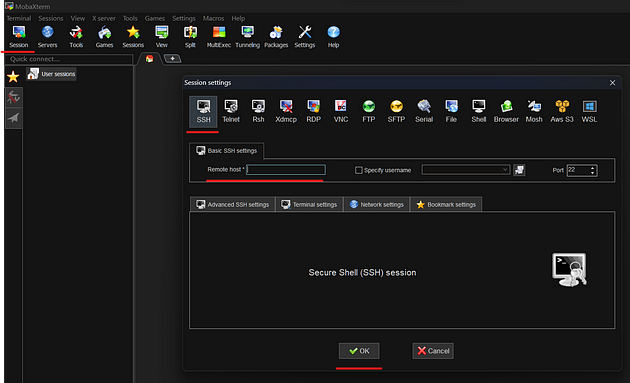This screenshot has height=383, width=630.
Task: Select the Mosh session type
Action: [x=534, y=111]
